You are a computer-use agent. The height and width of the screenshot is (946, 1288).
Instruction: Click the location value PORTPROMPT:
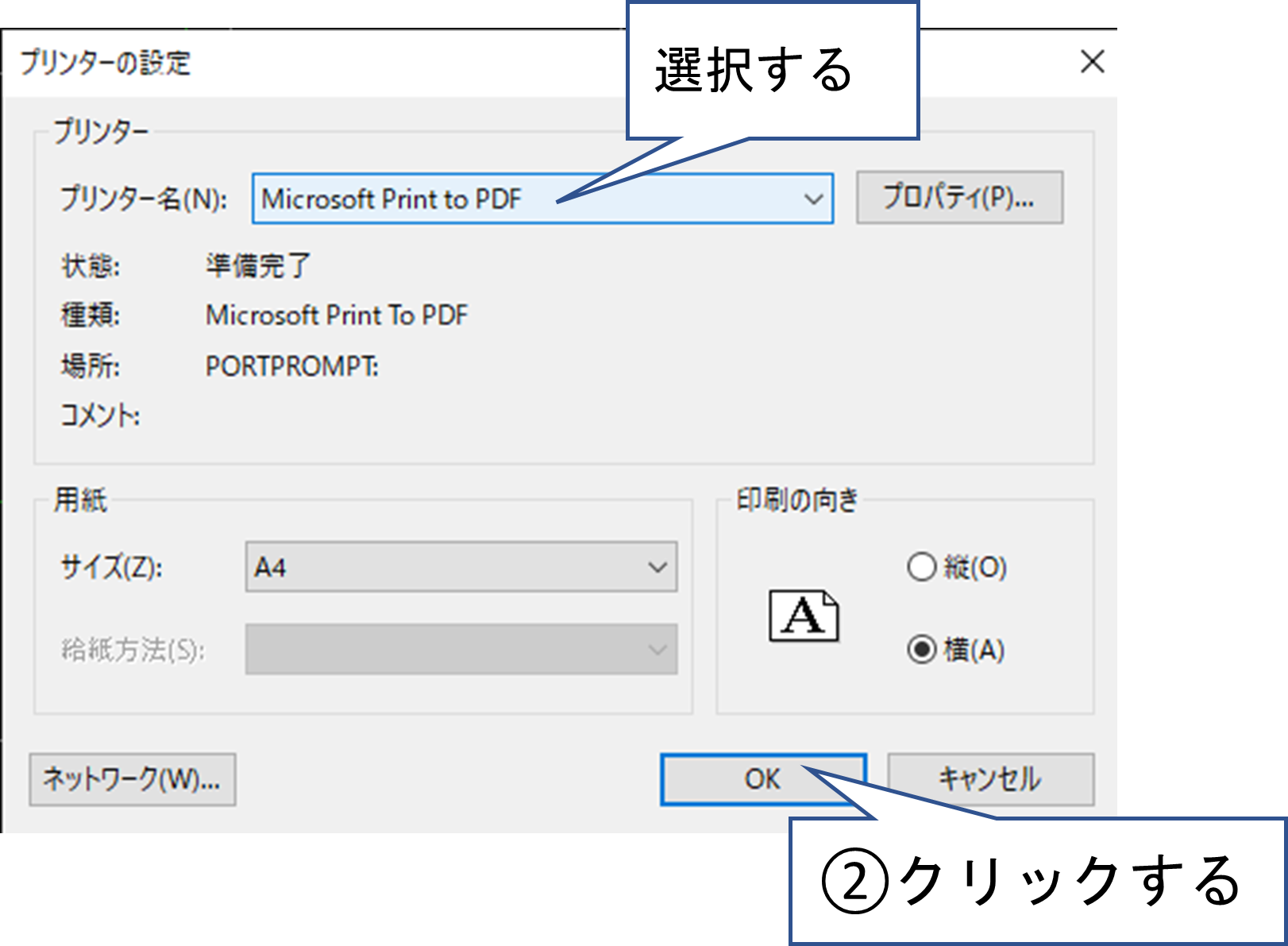292,366
